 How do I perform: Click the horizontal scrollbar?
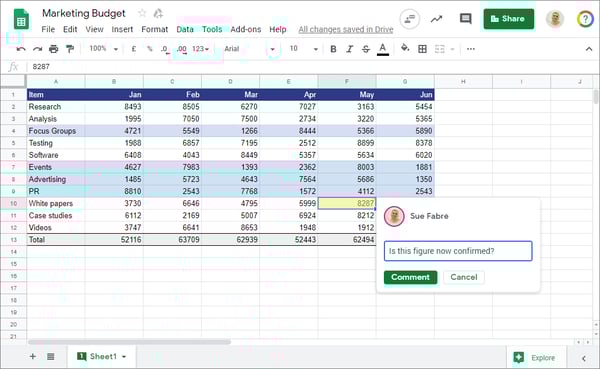coord(129,342)
